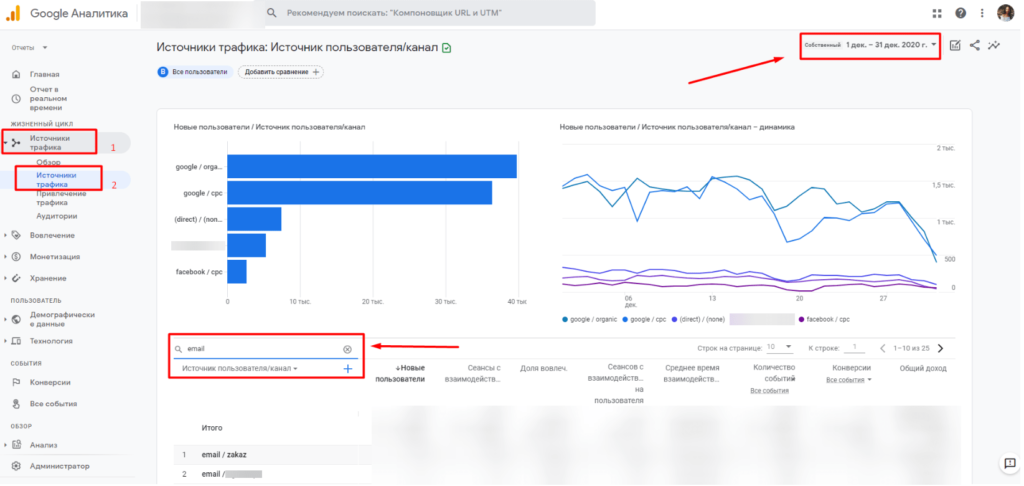Open the rows per page dropdown

point(780,347)
